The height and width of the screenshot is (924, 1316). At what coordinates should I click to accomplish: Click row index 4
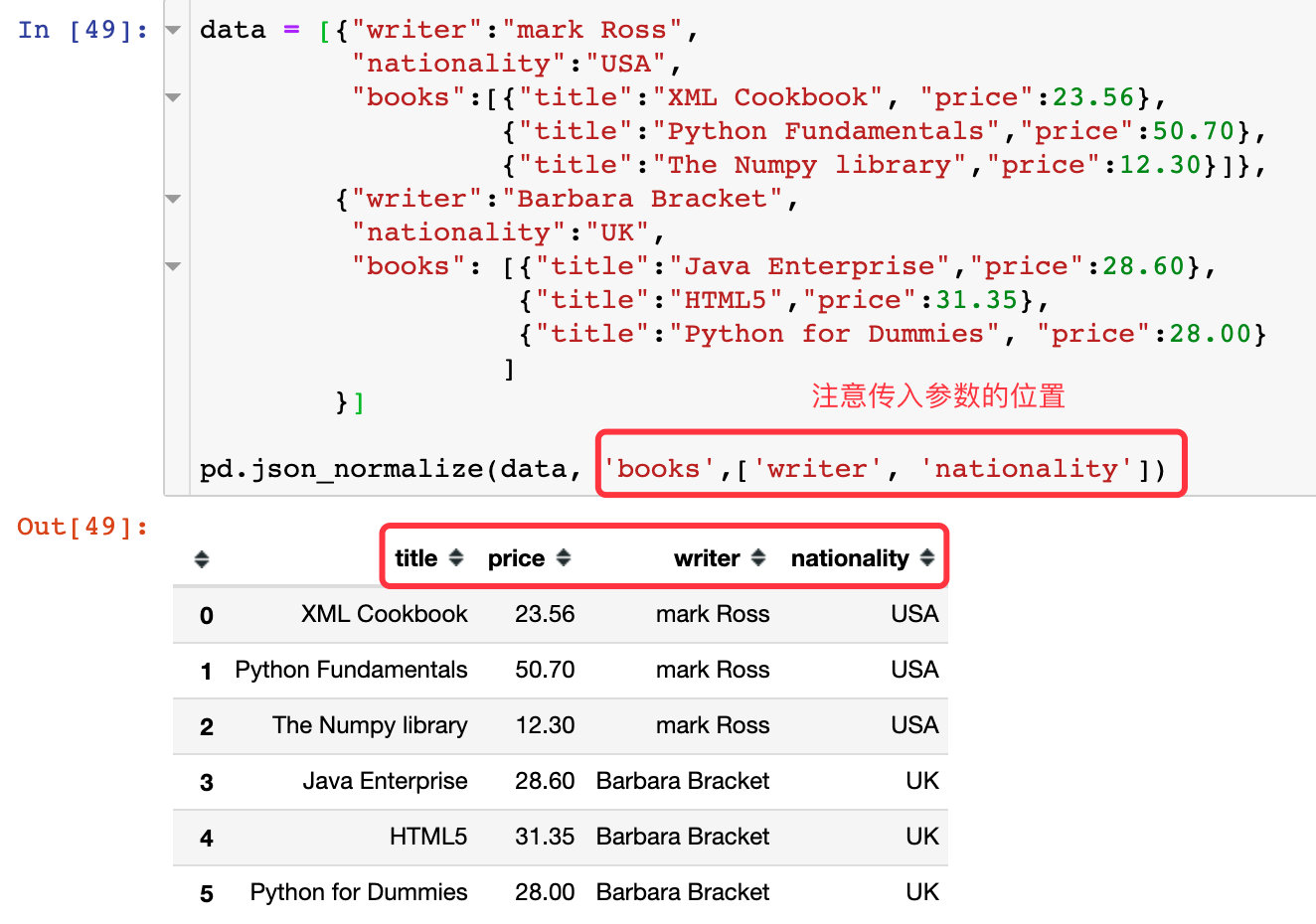click(x=207, y=839)
